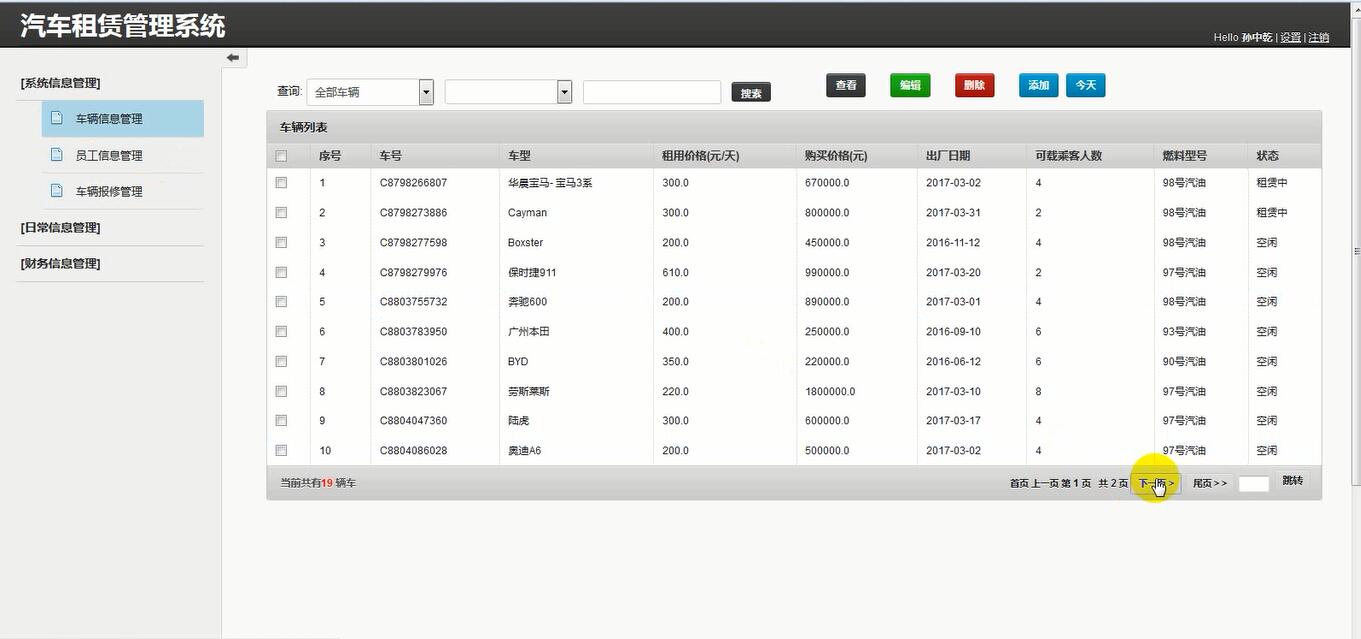Check the row for 广州本田

(x=281, y=331)
